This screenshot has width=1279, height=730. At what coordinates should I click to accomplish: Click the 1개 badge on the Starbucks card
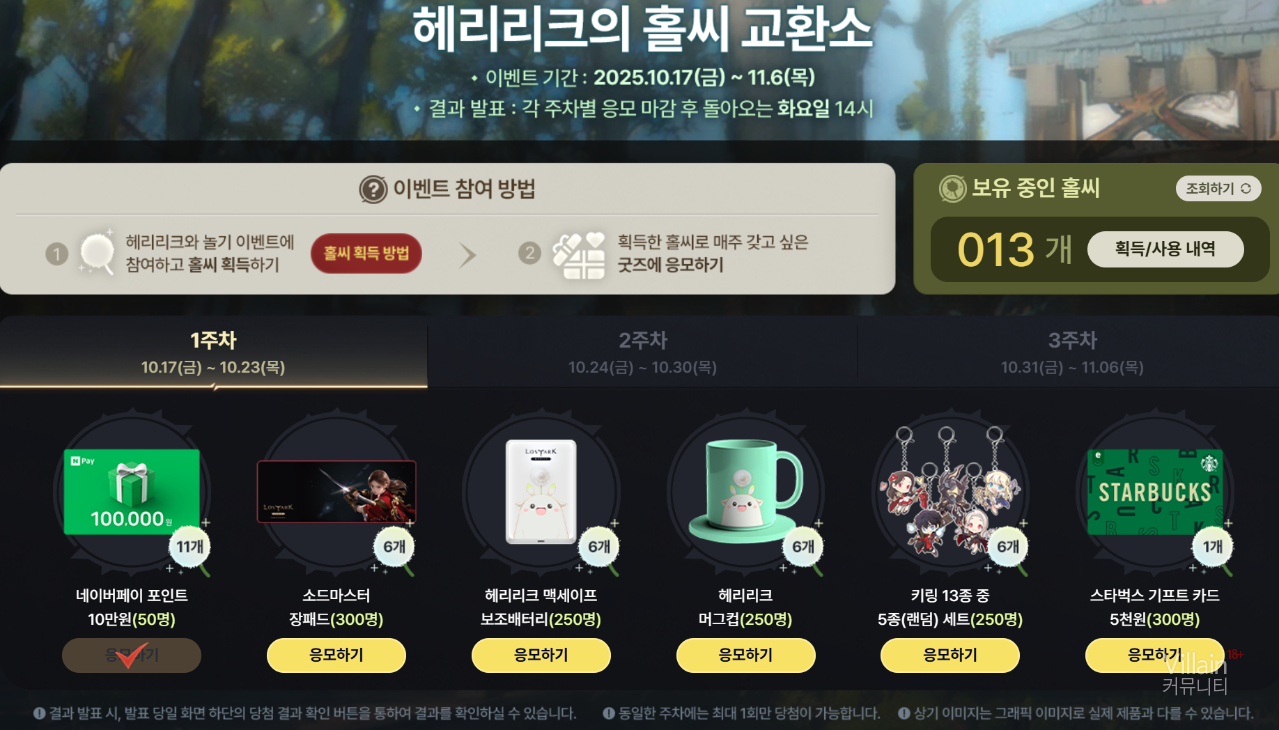[1213, 548]
